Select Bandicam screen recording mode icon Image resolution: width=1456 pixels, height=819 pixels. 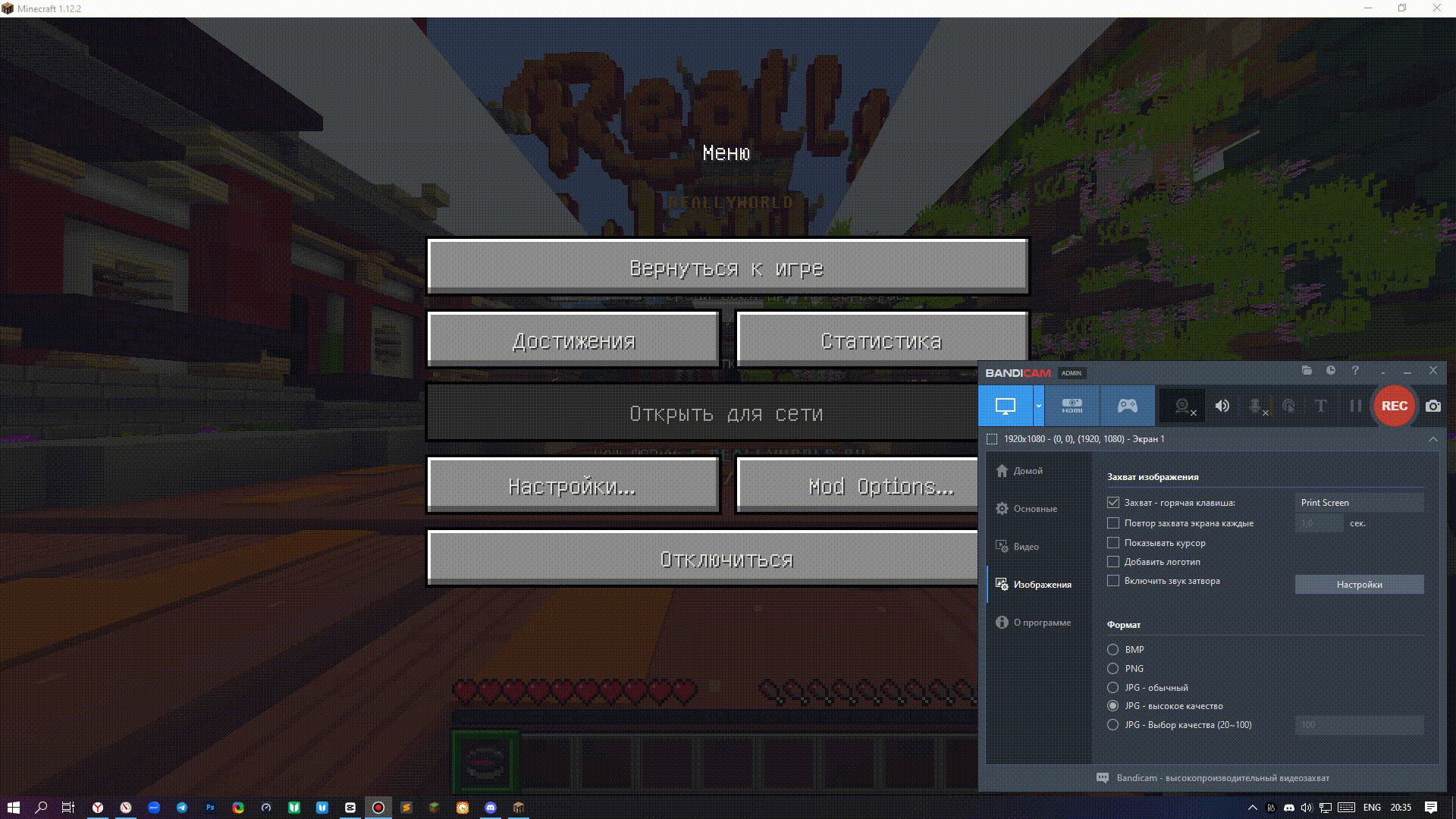[1006, 406]
